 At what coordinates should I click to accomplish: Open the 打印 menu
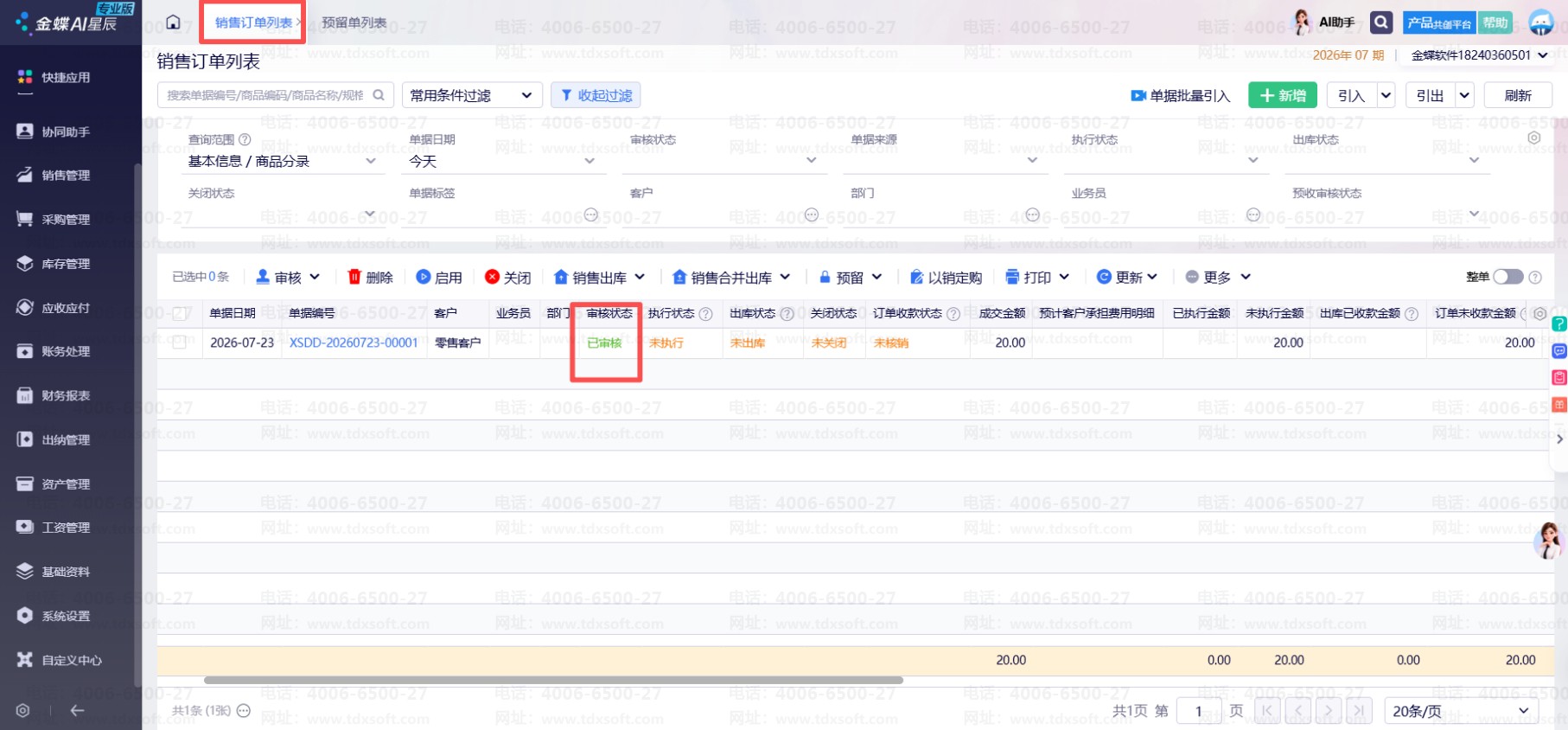(1038, 277)
